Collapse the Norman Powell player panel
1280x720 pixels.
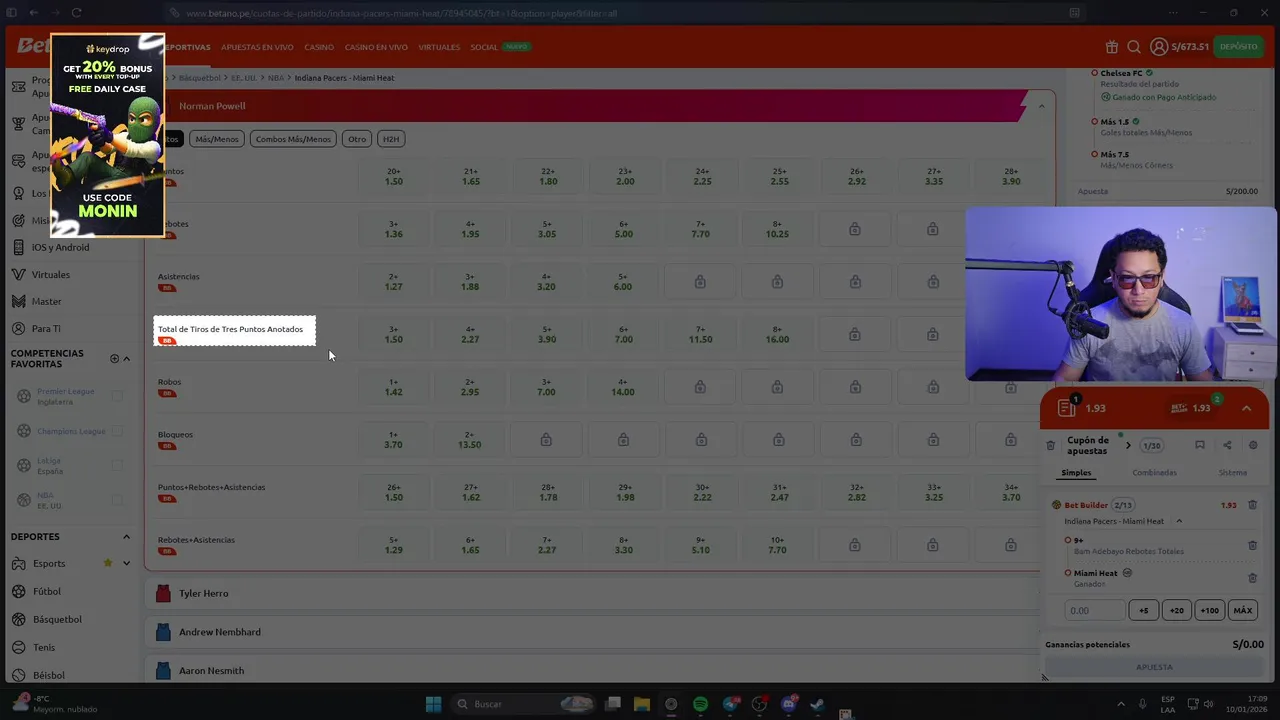point(1041,106)
